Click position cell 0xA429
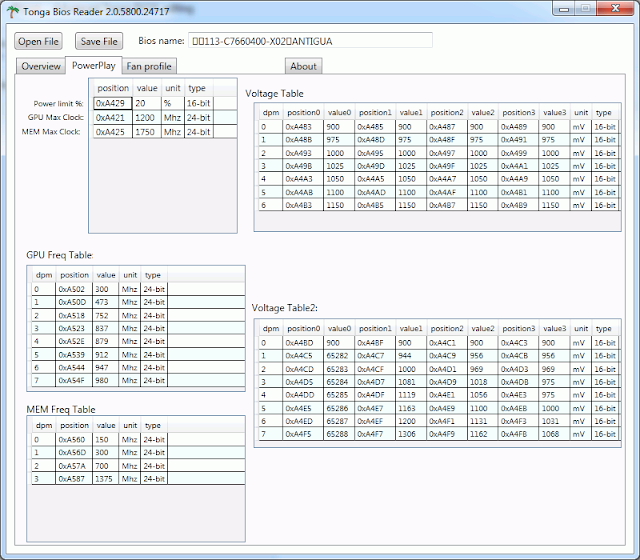This screenshot has width=640, height=560. pyautogui.click(x=113, y=103)
